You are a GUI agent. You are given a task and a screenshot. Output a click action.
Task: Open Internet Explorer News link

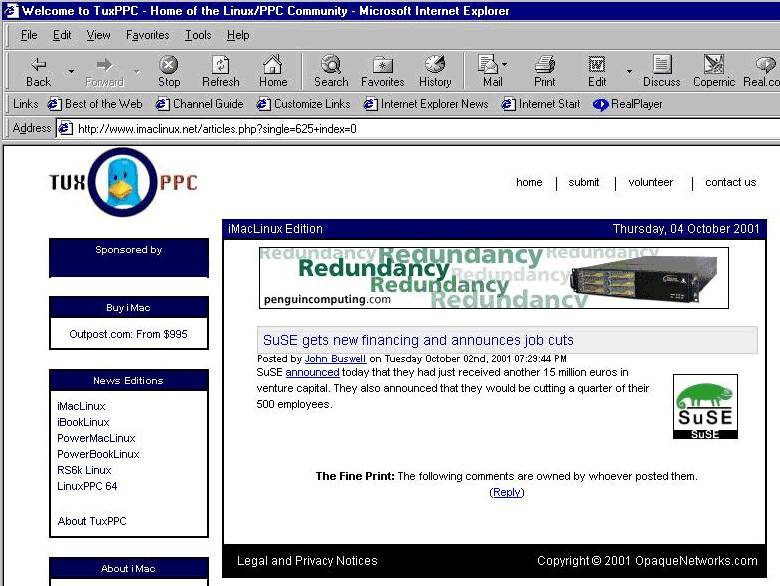(x=426, y=104)
